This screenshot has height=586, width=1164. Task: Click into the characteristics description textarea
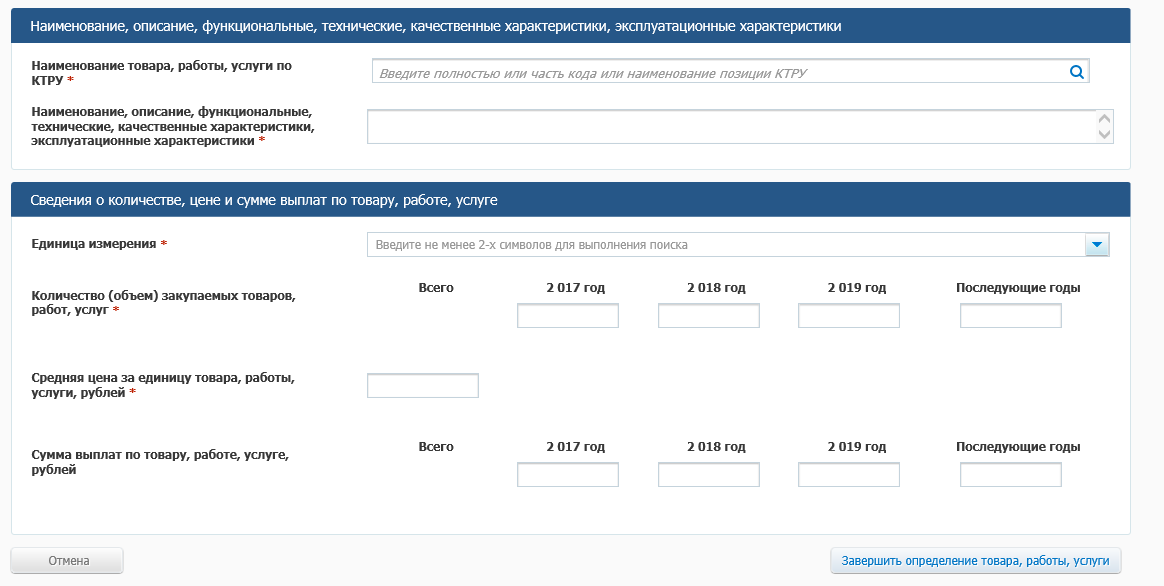pos(730,127)
